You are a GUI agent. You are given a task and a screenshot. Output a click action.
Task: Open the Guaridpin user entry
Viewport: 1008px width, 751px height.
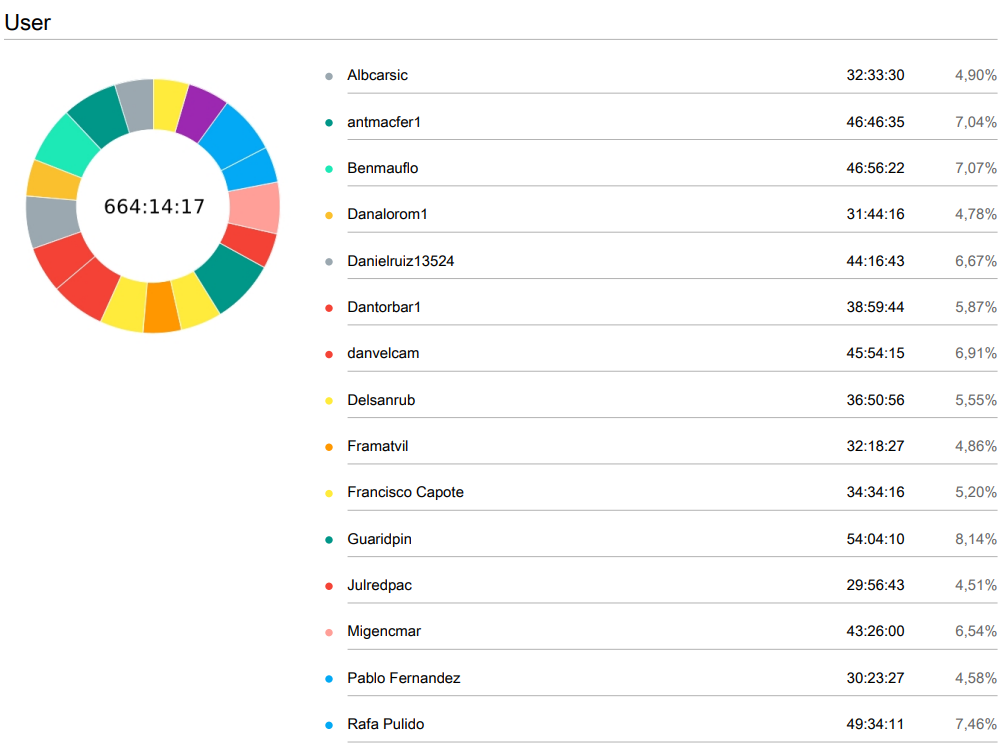[379, 539]
